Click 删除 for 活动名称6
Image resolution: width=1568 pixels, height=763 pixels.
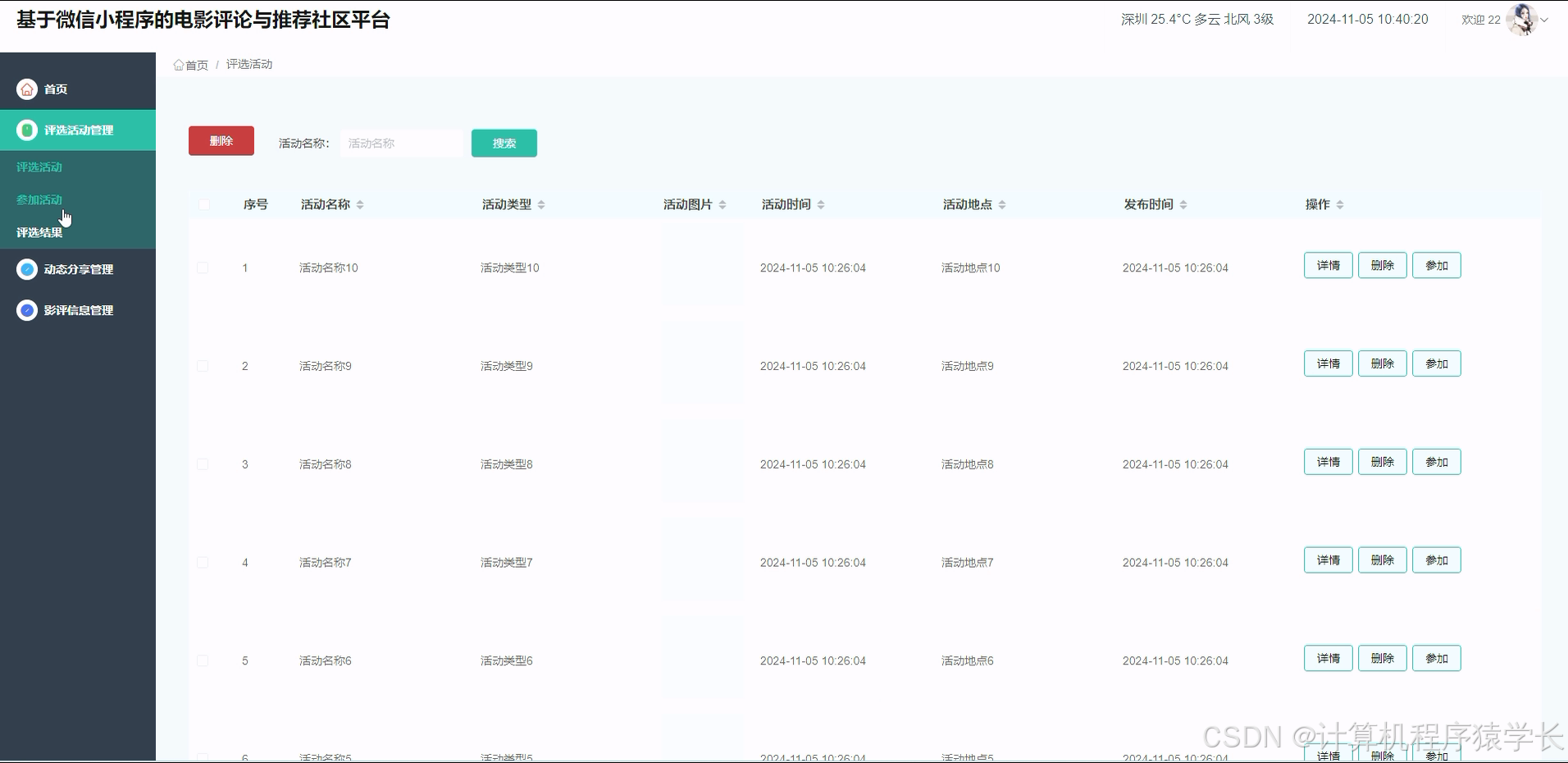tap(1383, 659)
